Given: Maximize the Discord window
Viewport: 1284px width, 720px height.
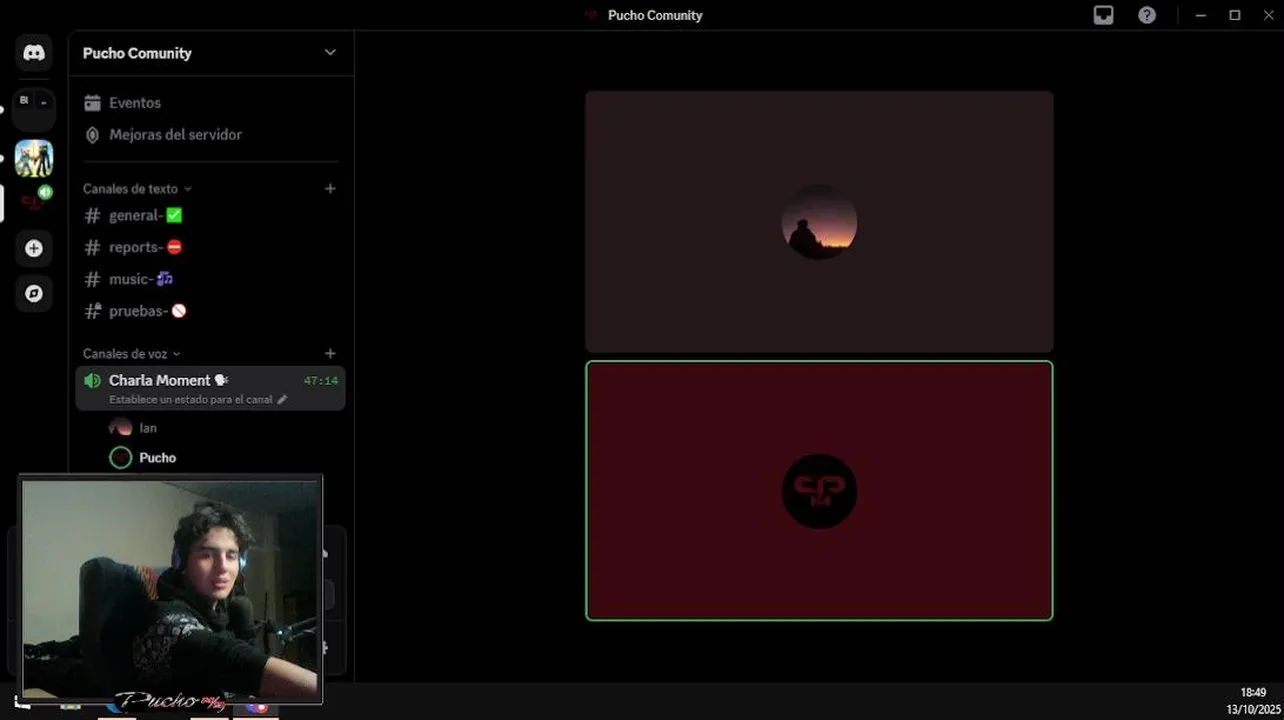Looking at the screenshot, I should point(1235,15).
